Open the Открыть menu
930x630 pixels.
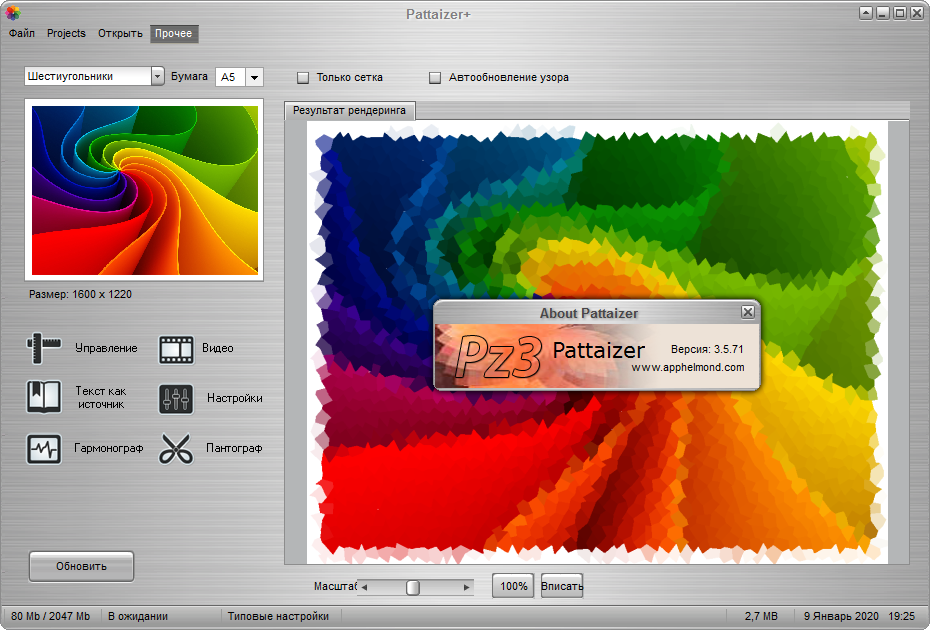click(120, 33)
